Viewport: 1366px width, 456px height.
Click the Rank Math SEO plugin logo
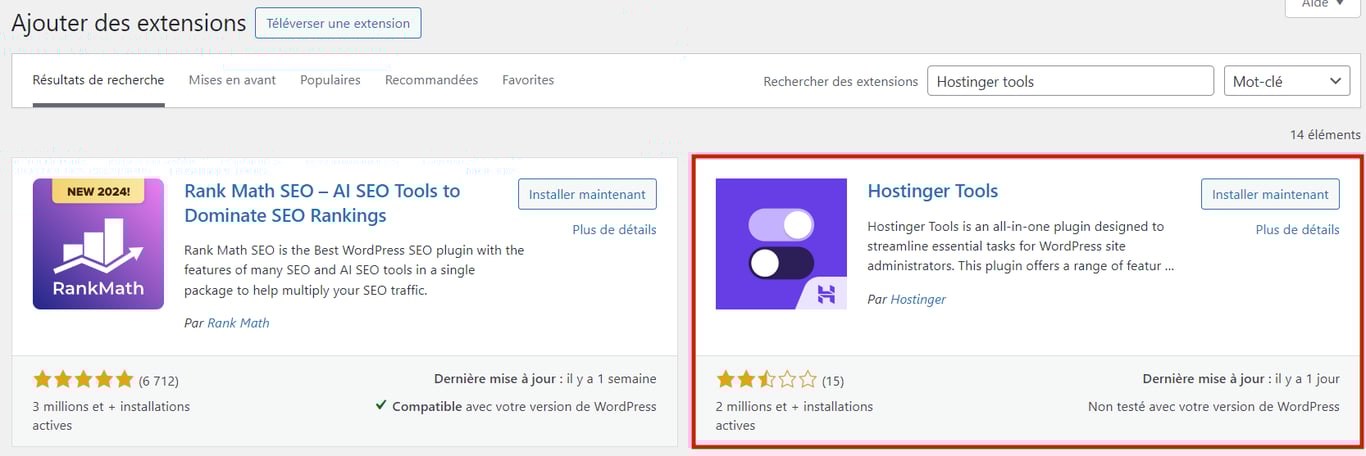pyautogui.click(x=98, y=244)
